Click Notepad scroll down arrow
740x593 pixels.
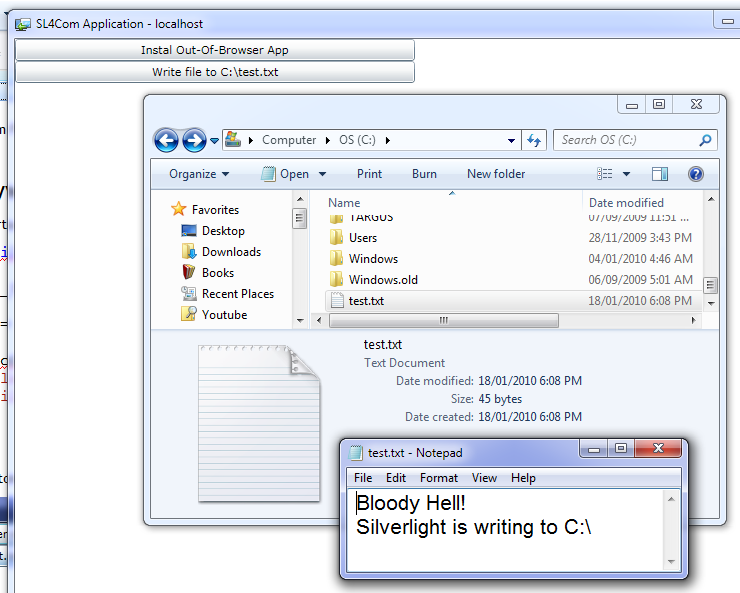(671, 562)
